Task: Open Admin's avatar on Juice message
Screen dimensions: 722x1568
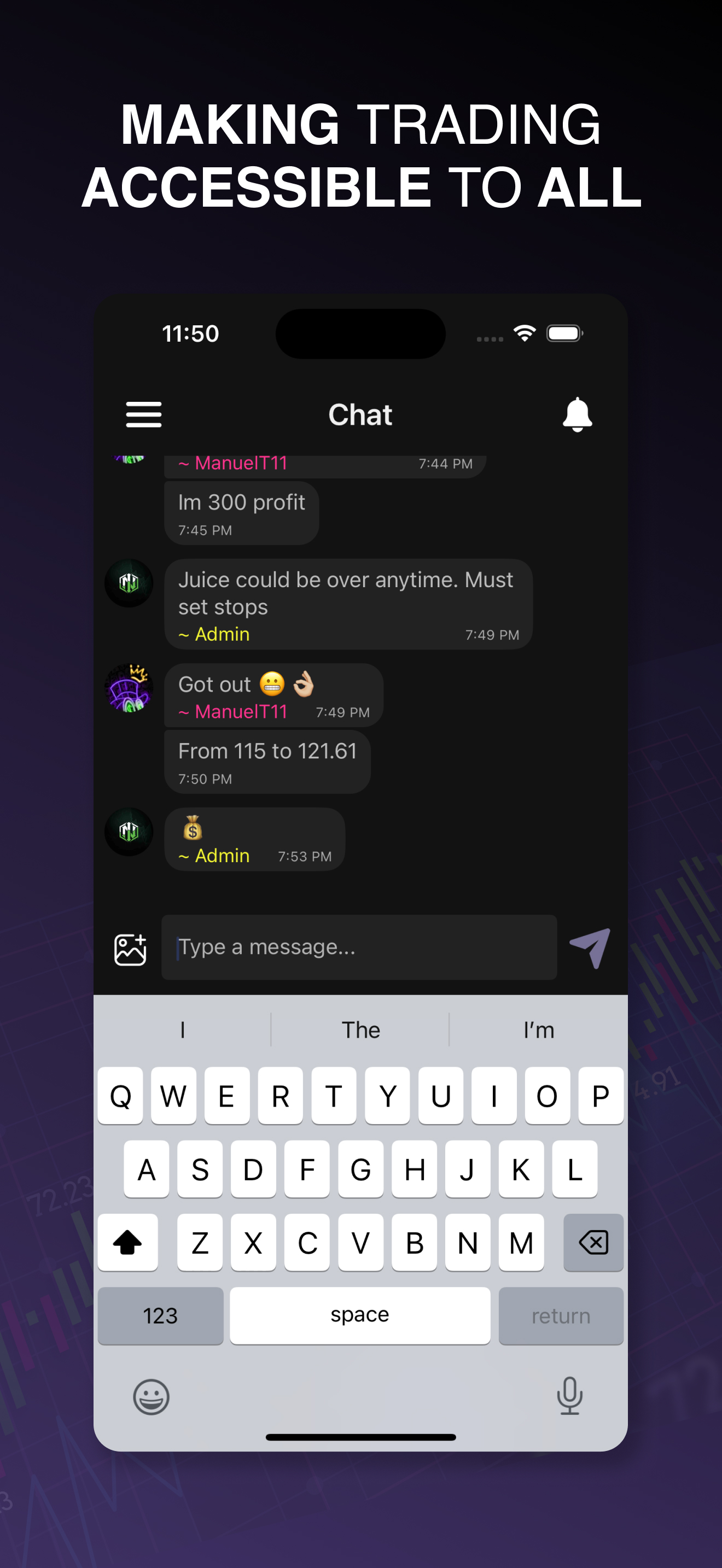Action: (x=129, y=583)
